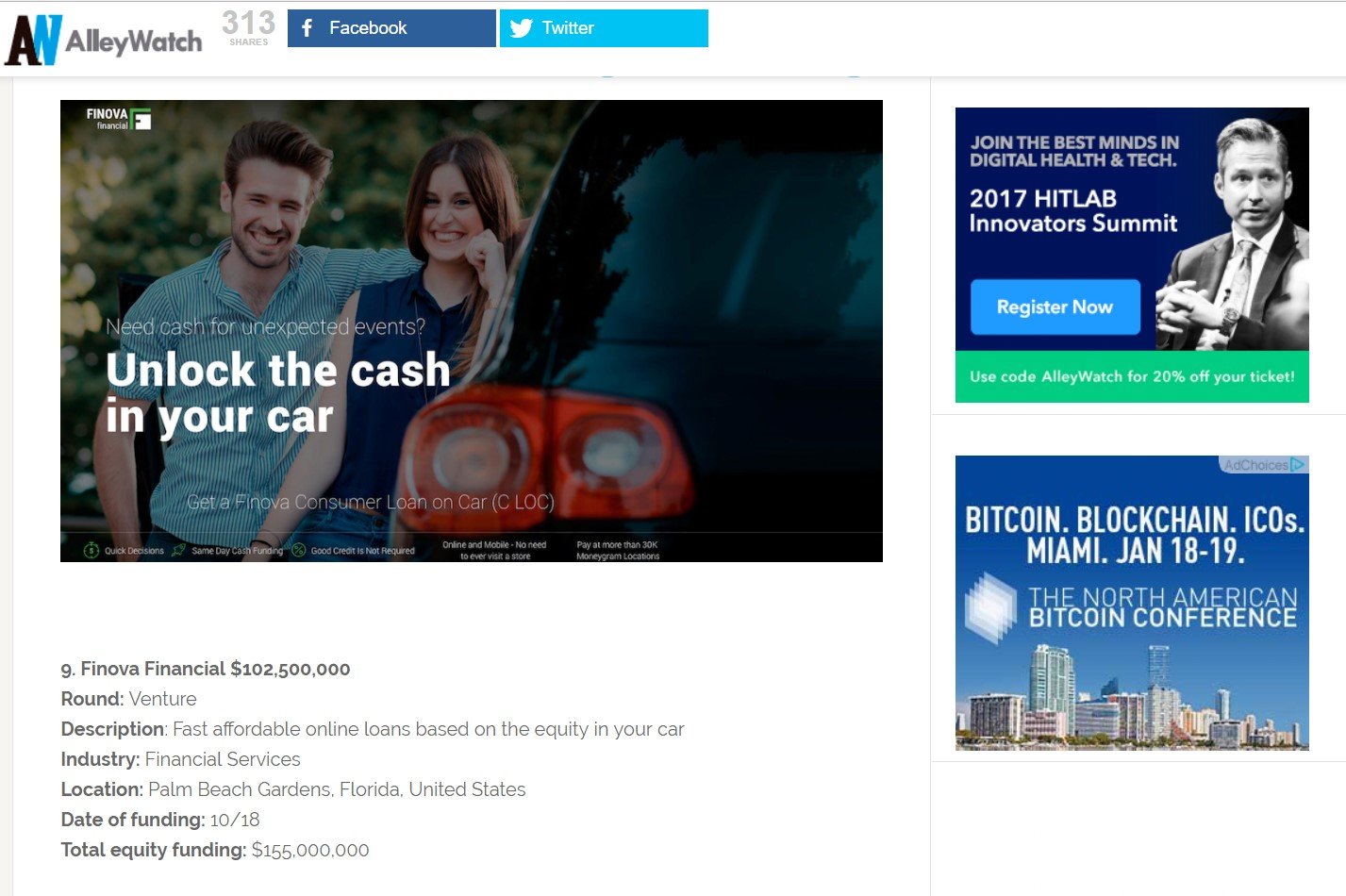Screen dimensions: 1346x896
Task: Select the Location line with Palm Beach Gardens
Action: 293,789
